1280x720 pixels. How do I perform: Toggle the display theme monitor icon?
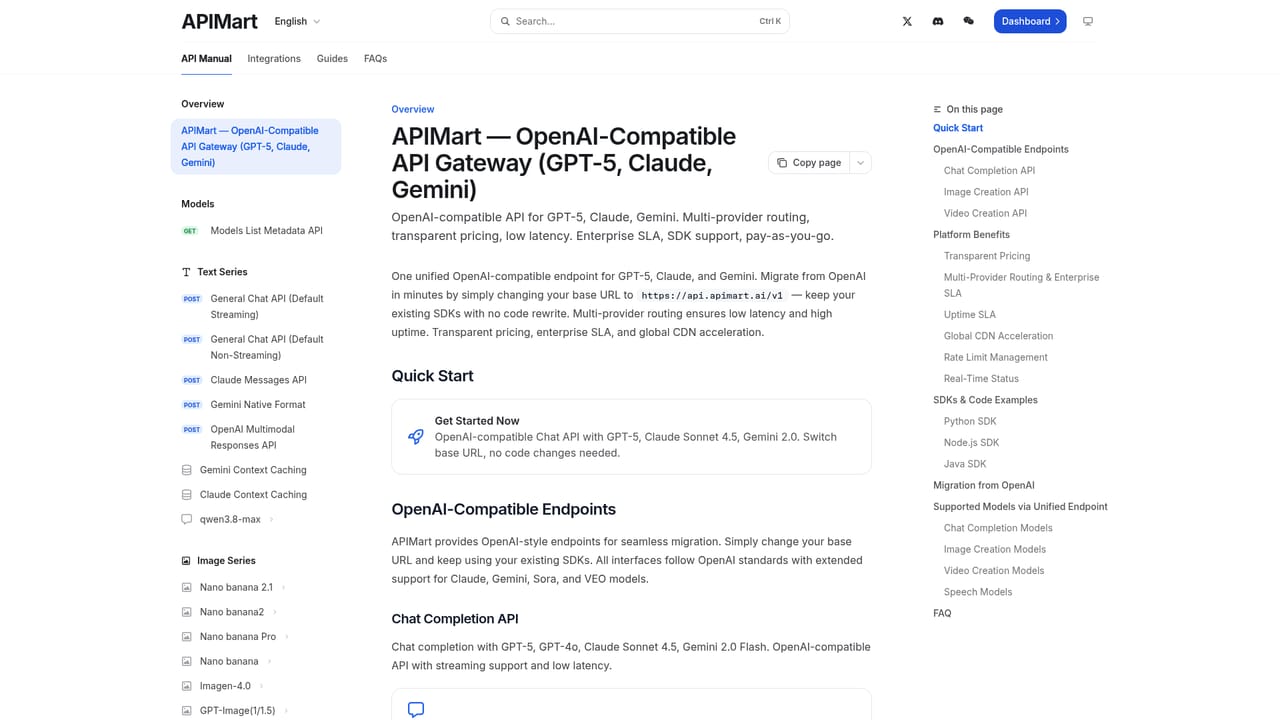[x=1088, y=21]
